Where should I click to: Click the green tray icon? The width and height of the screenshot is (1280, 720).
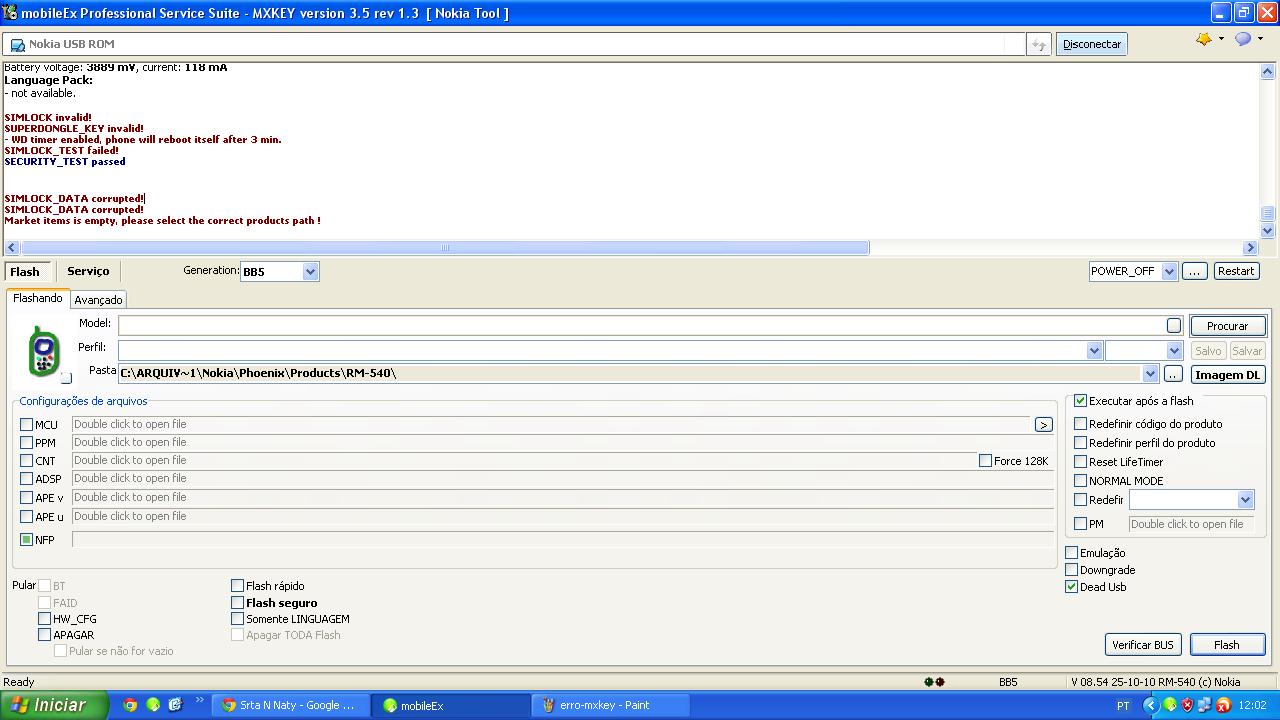coord(1170,705)
